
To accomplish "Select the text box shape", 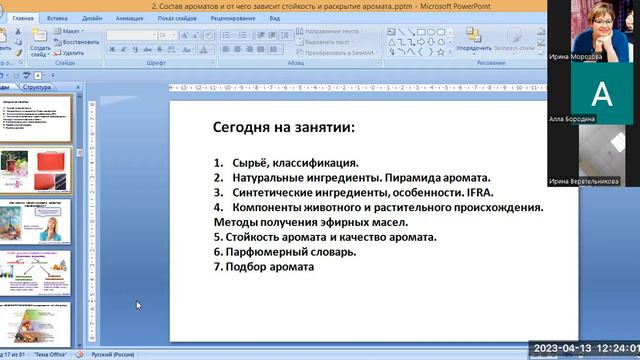I will [391, 32].
